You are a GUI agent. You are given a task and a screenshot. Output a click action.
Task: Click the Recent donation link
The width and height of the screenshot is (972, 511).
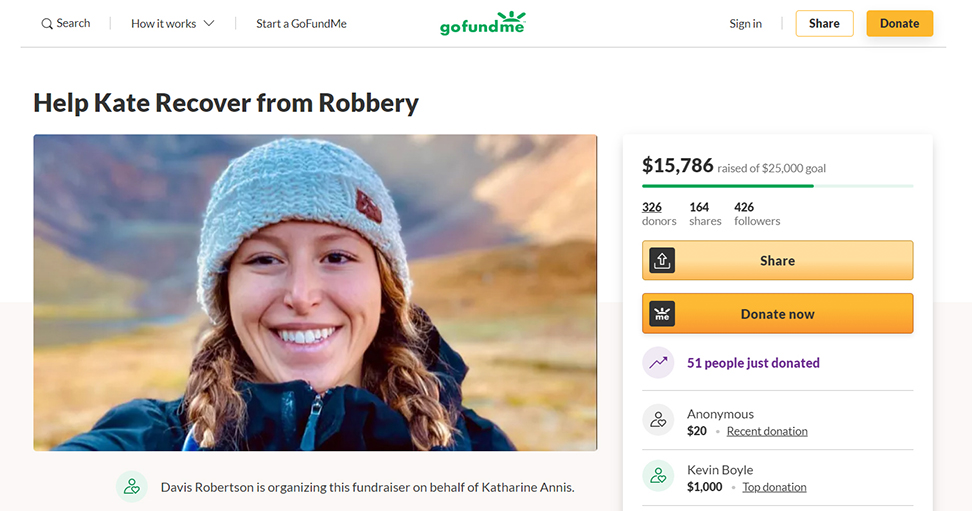click(767, 431)
